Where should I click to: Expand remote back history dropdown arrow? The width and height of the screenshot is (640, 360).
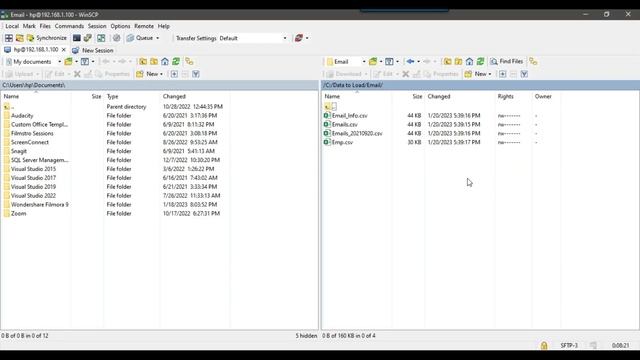pos(418,62)
